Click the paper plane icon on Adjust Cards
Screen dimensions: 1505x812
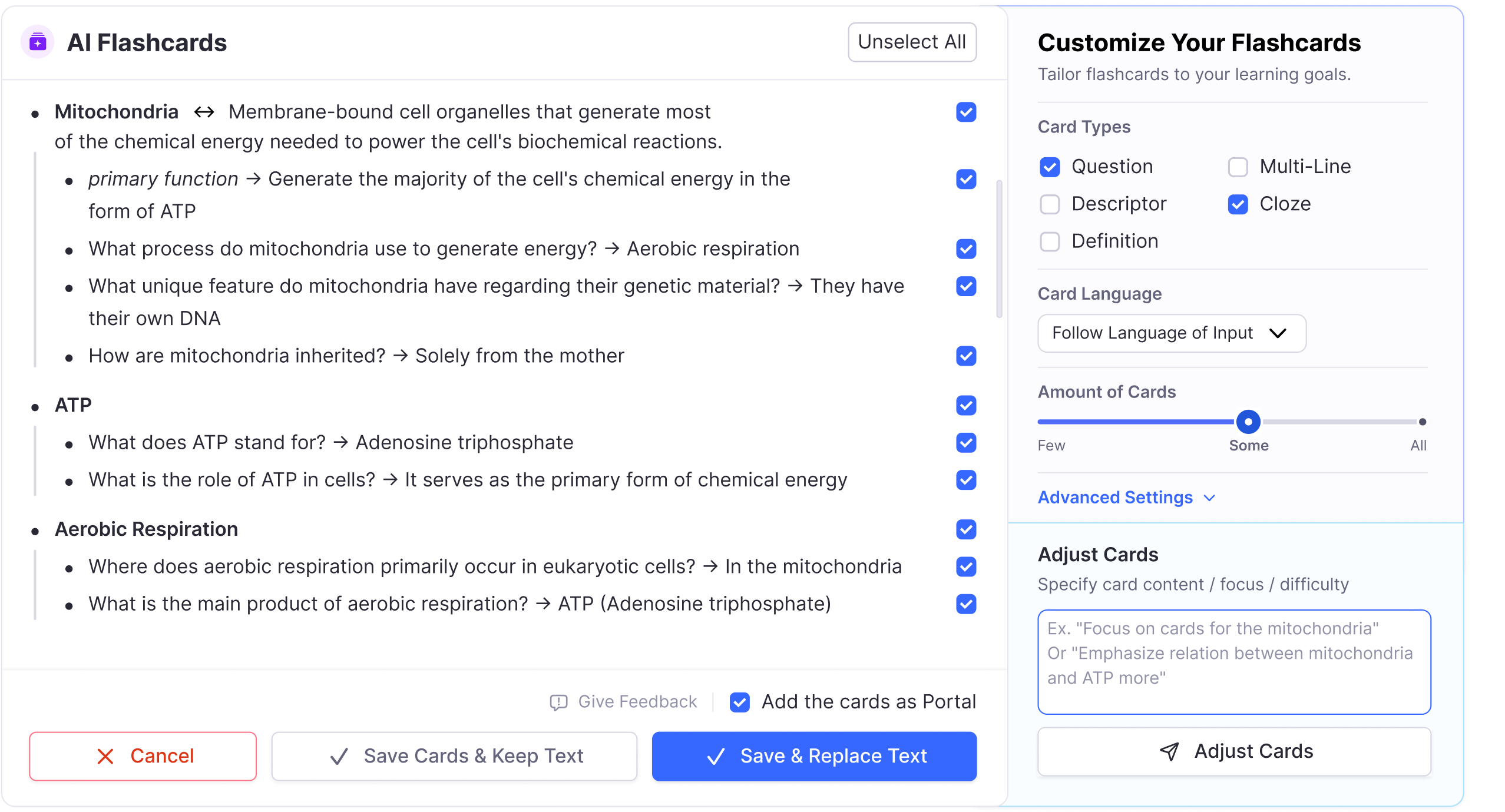(x=1169, y=751)
